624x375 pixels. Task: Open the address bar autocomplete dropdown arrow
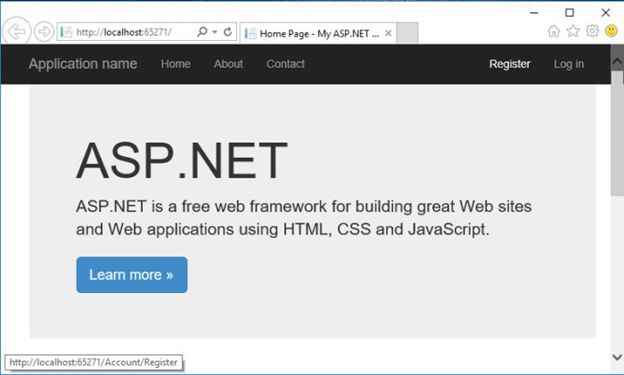tap(214, 32)
